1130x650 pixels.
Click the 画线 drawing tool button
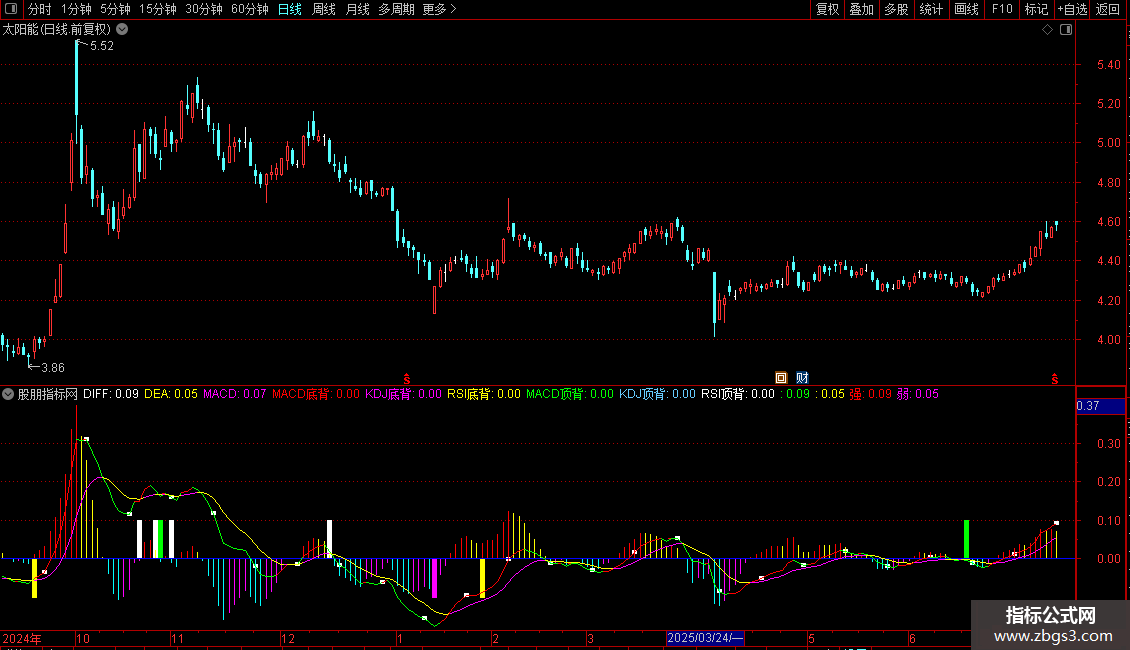click(x=966, y=9)
